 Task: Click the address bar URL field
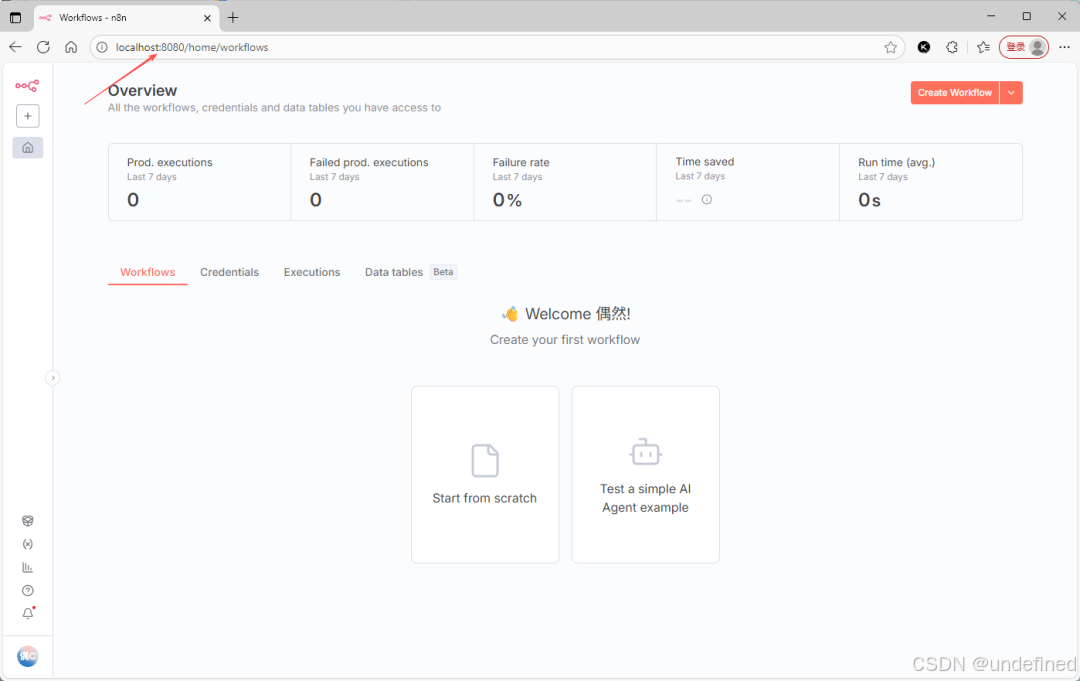(496, 47)
